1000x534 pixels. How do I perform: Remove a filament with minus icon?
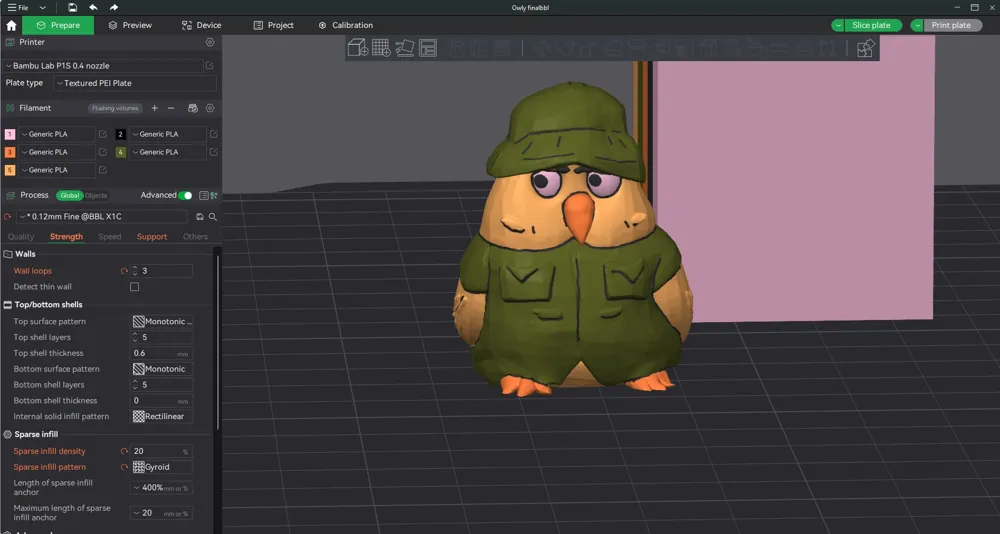click(171, 108)
